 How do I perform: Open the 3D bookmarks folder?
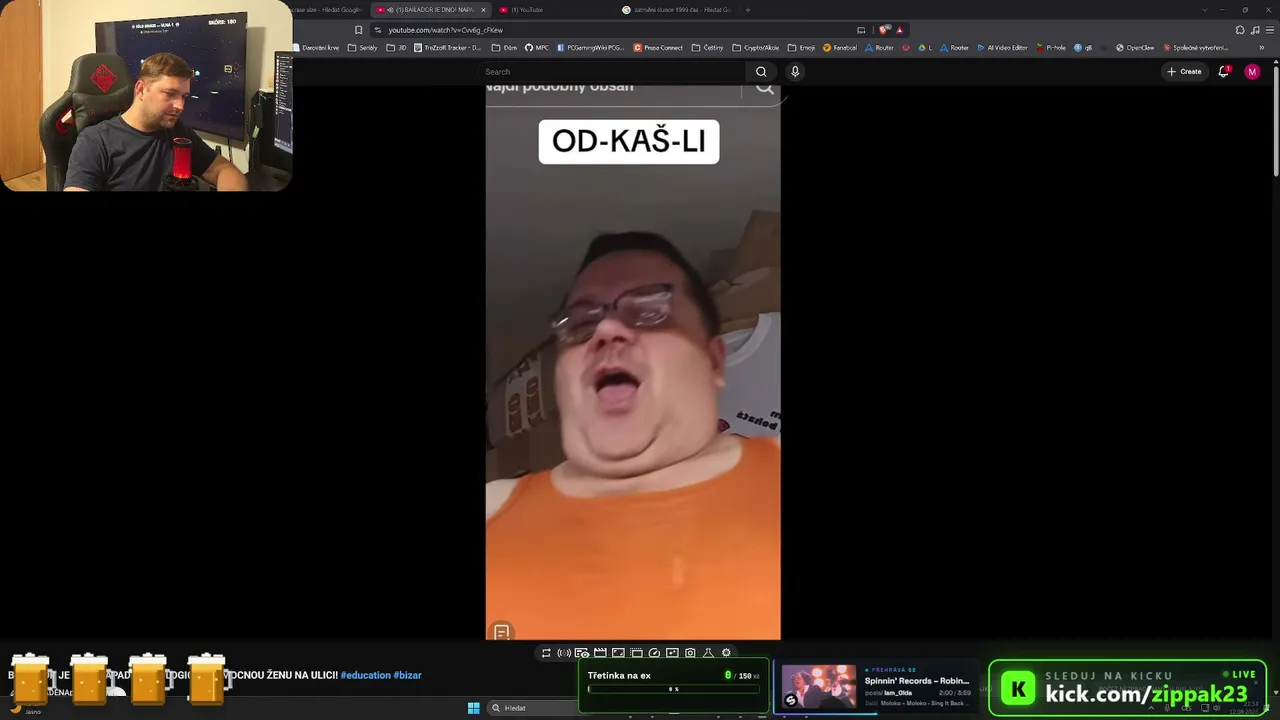(397, 47)
